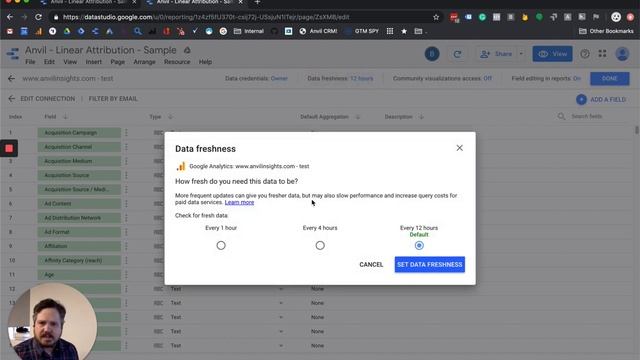Click the magnifier search bookmark icon
Image resolution: width=640 pixels, height=360 pixels.
tap(138, 31)
